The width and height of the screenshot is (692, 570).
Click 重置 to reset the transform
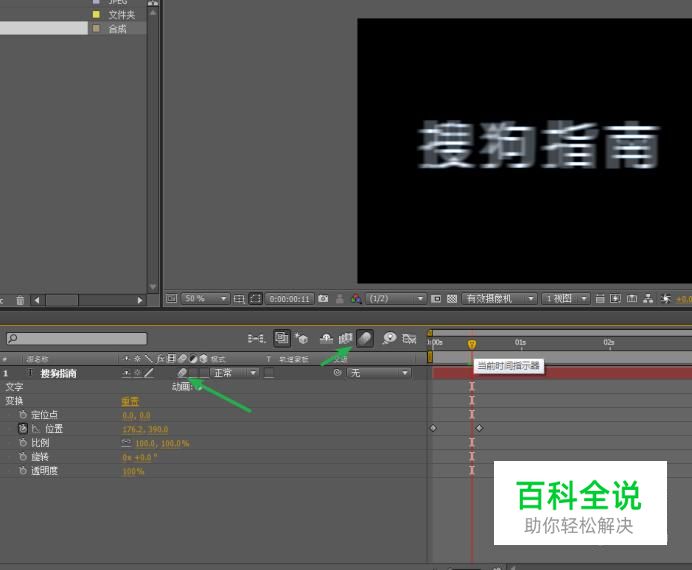[x=130, y=401]
